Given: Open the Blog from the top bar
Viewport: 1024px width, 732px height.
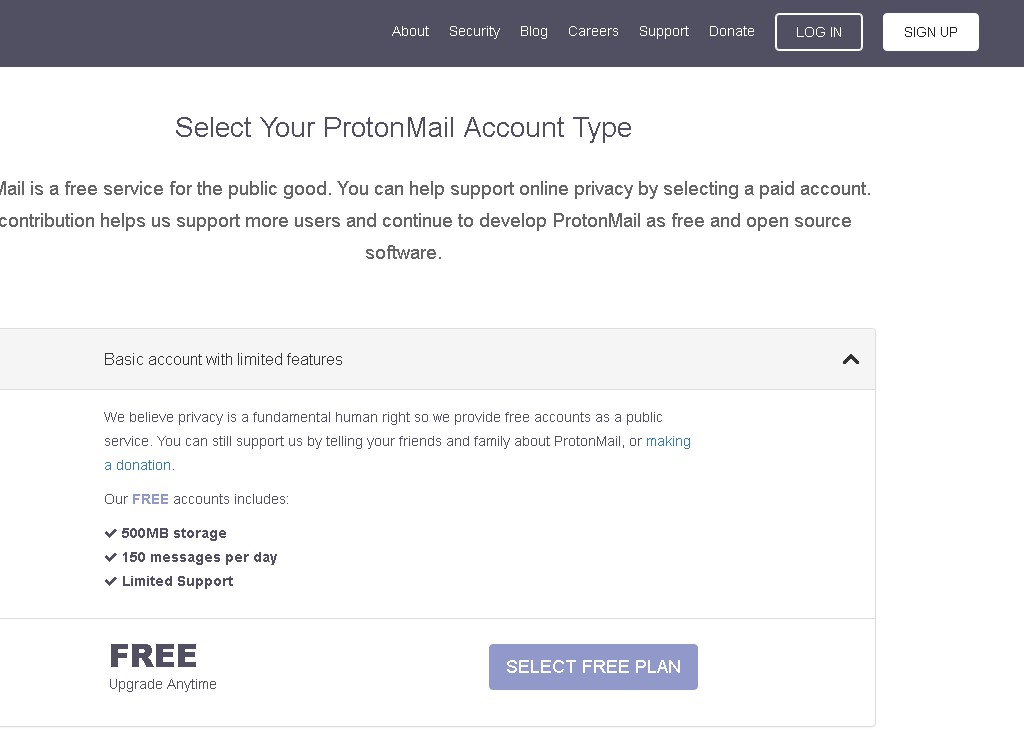Looking at the screenshot, I should 534,31.
